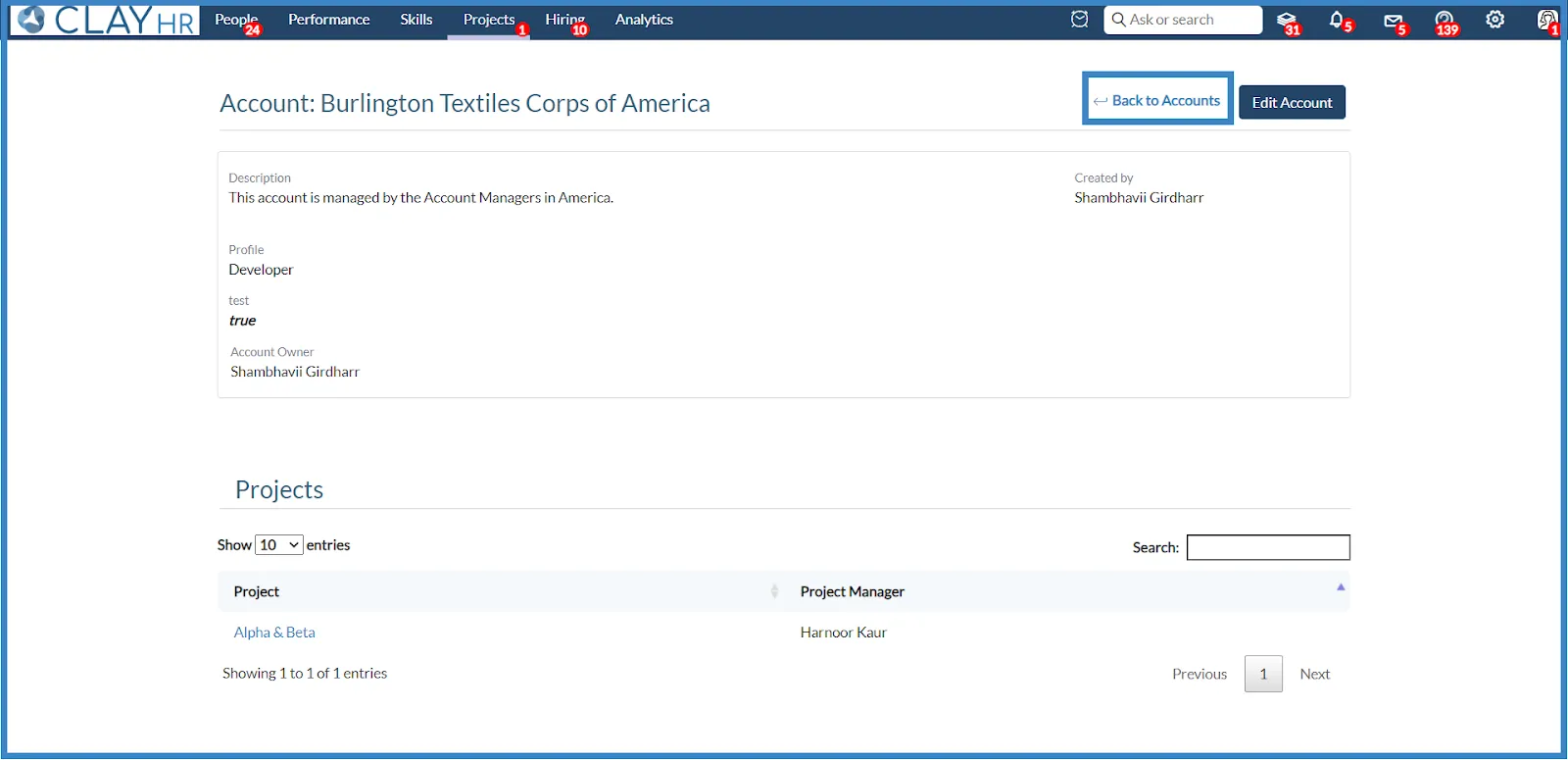Open the stacked layers icon with badge 31
This screenshot has width=1568, height=760.
click(x=1287, y=21)
